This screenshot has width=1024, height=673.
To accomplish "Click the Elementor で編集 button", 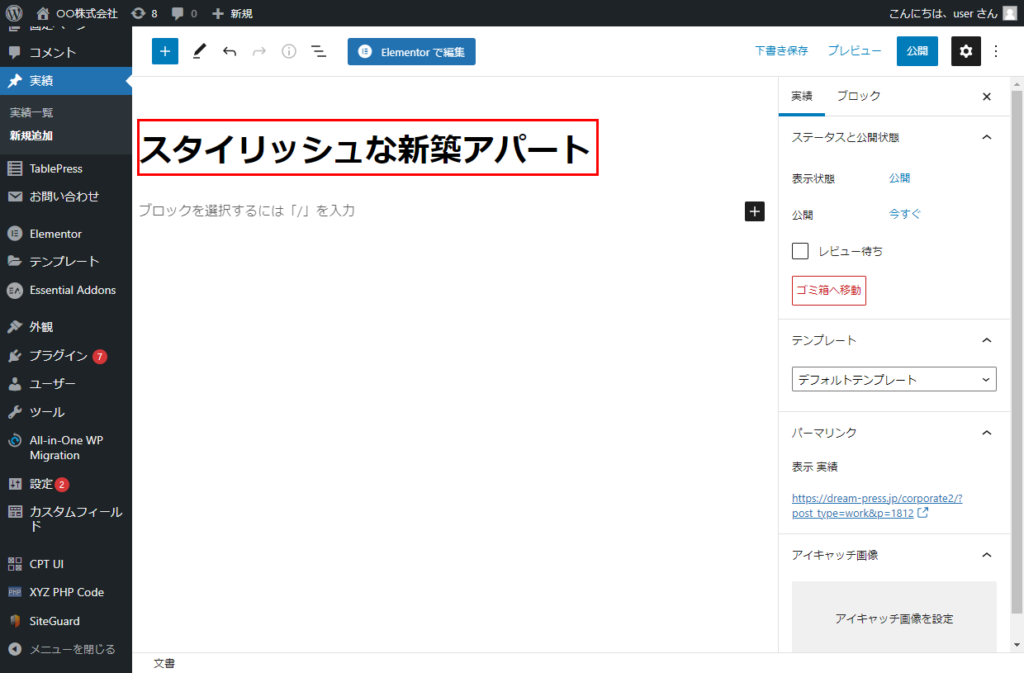I will [x=411, y=51].
